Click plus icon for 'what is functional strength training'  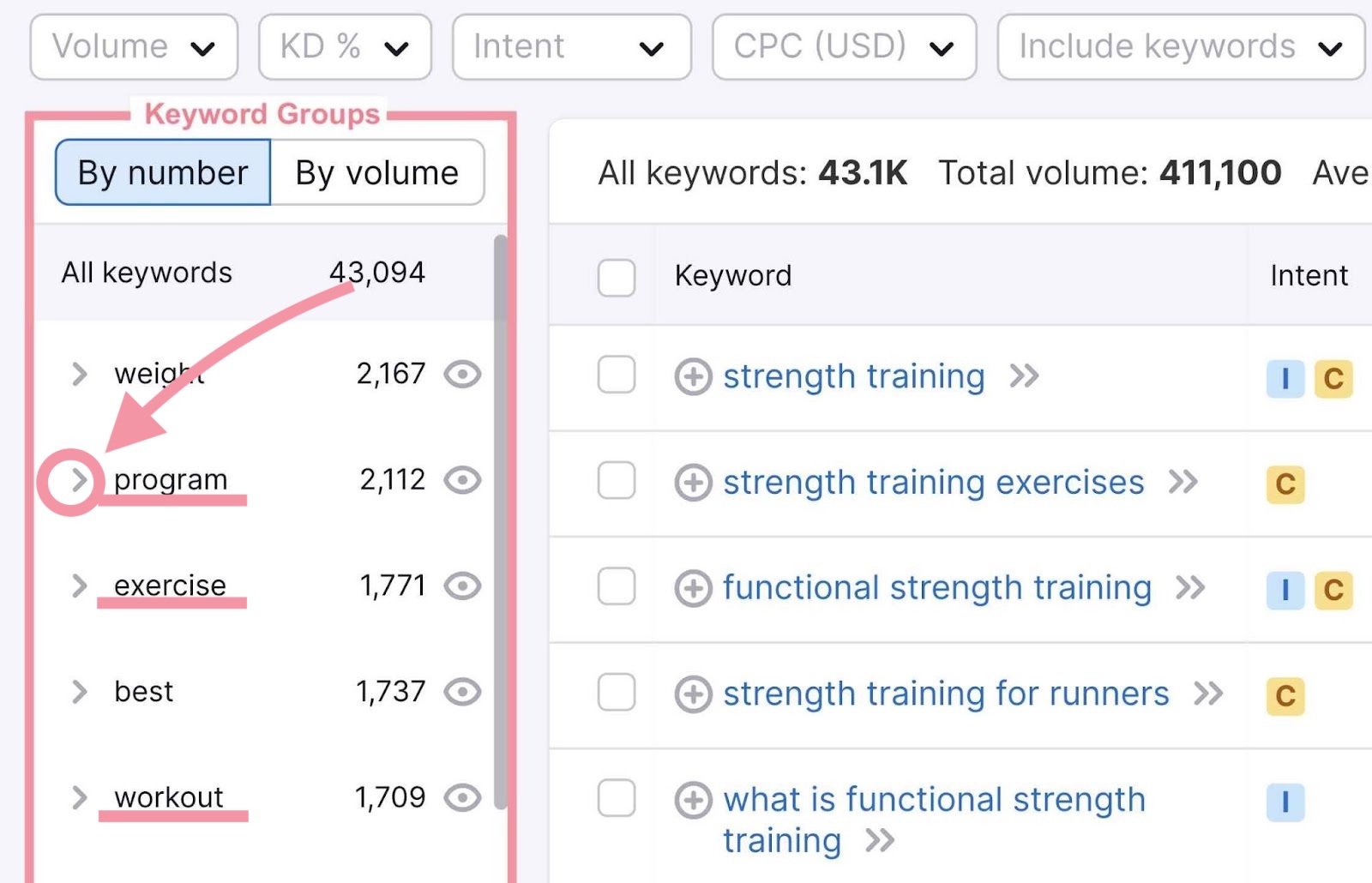pos(693,801)
